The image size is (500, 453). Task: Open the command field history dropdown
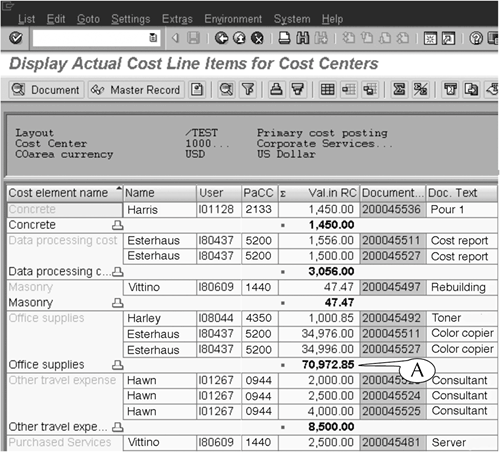point(153,38)
